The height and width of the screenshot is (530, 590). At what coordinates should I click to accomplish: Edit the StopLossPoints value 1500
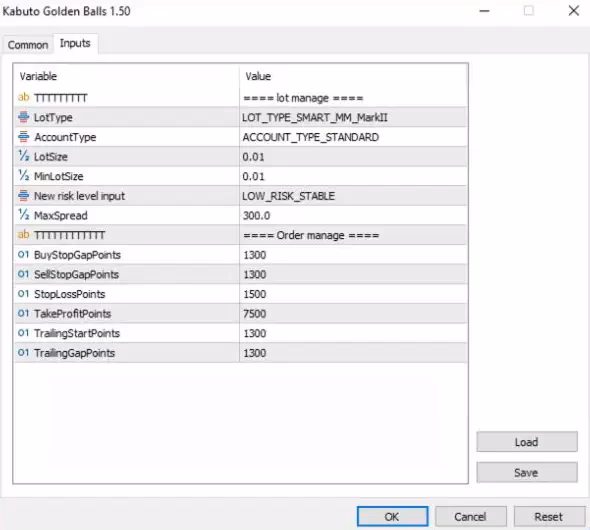[x=353, y=294]
